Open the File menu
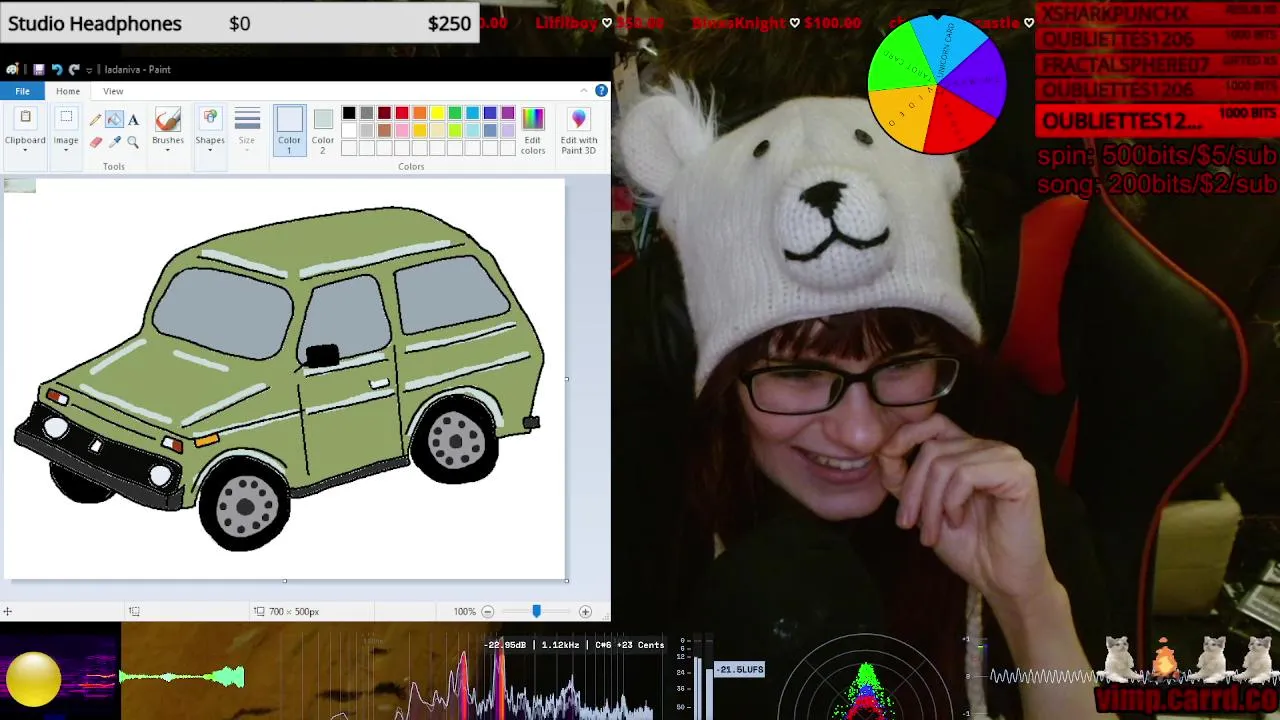 pos(22,91)
